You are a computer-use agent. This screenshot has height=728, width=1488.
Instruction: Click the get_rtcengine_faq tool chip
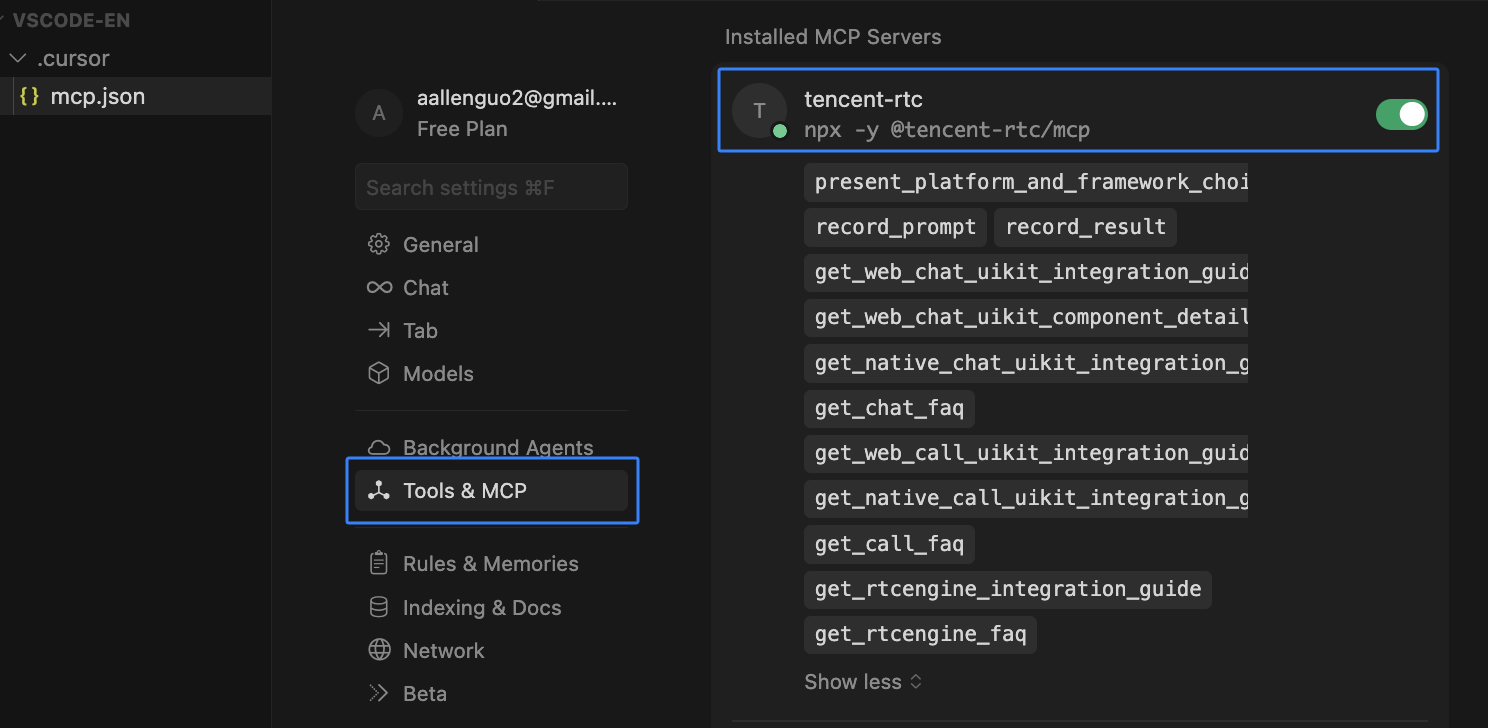pyautogui.click(x=920, y=634)
